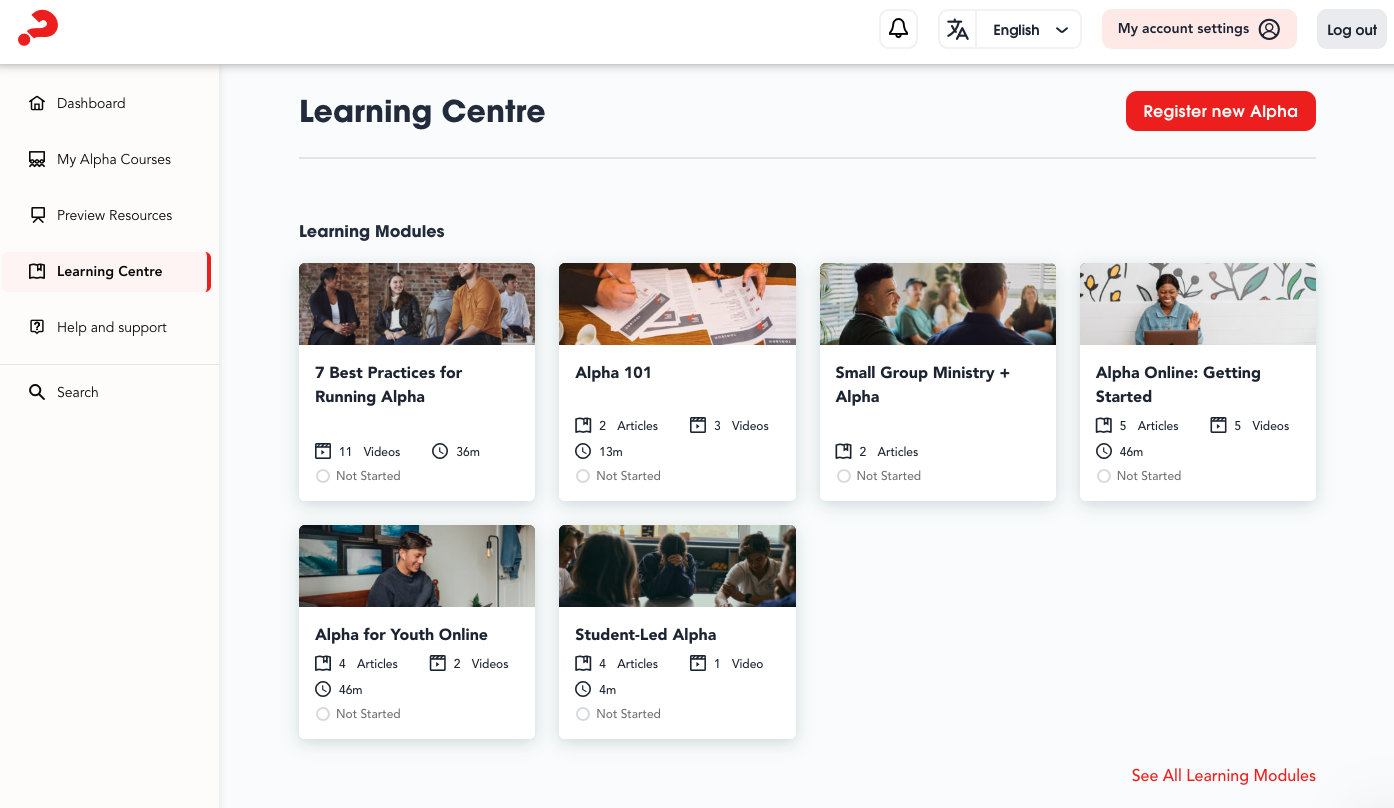Open the English language dropdown
Image resolution: width=1394 pixels, height=808 pixels.
(1016, 29)
